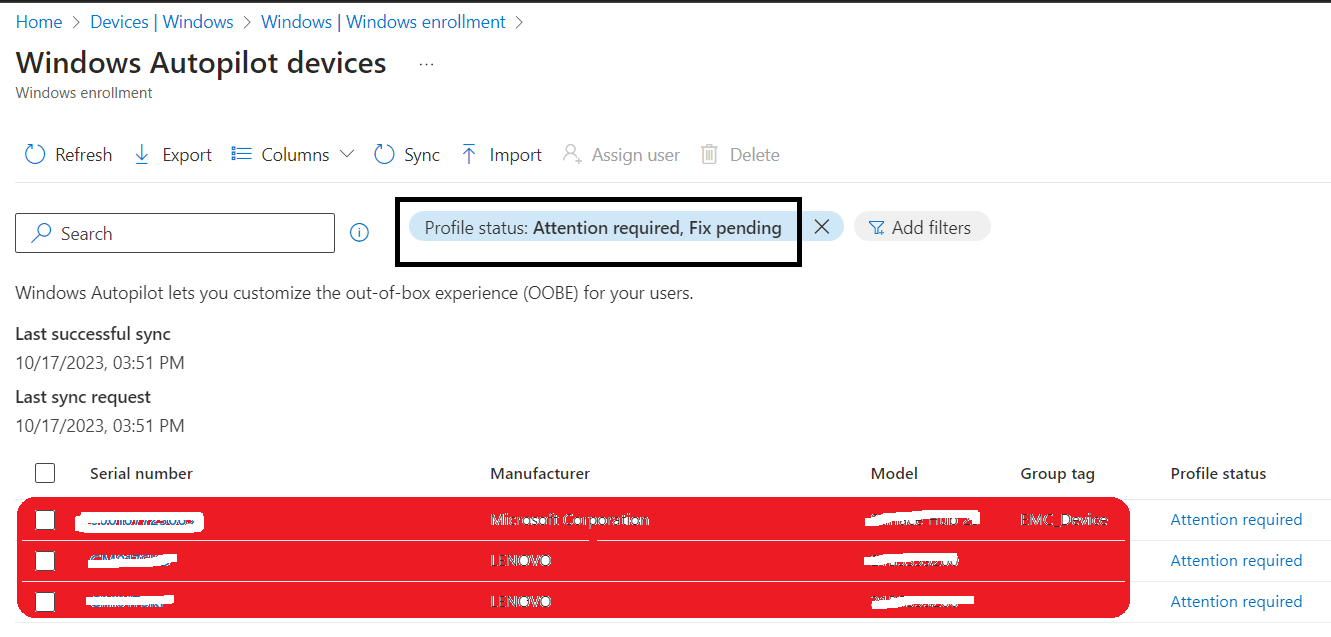Screen dimensions: 1331x637
Task: Import Autopilot devices
Action: coord(501,155)
